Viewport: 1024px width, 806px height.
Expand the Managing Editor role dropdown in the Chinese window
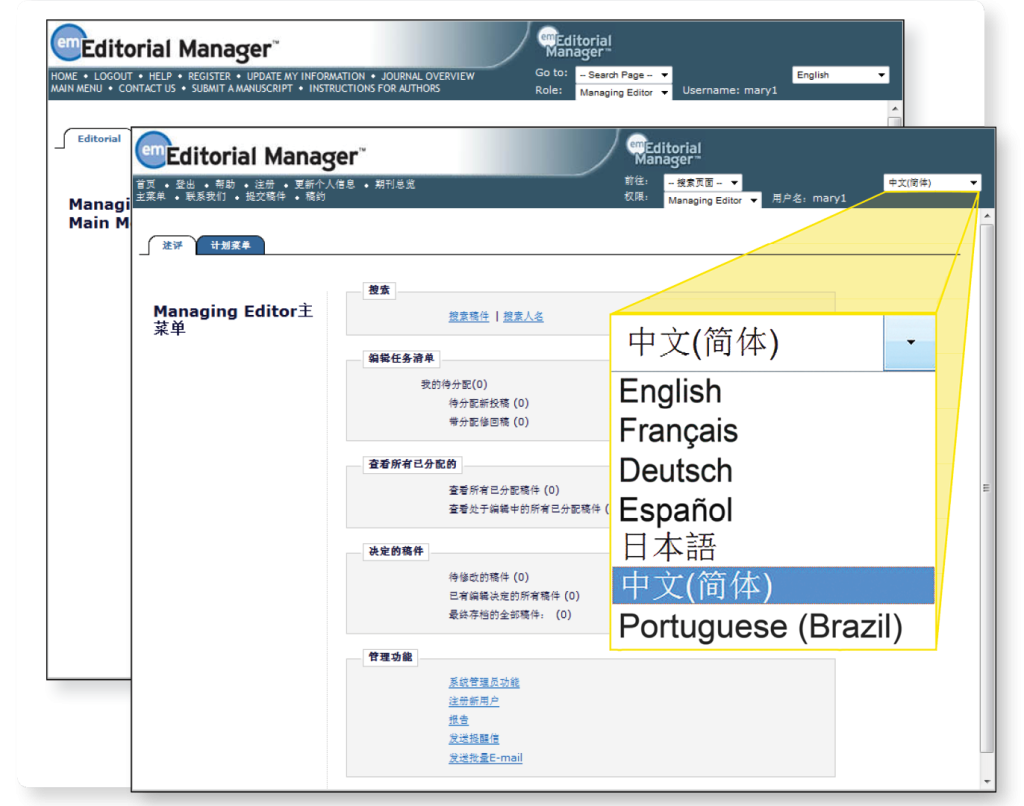click(712, 200)
